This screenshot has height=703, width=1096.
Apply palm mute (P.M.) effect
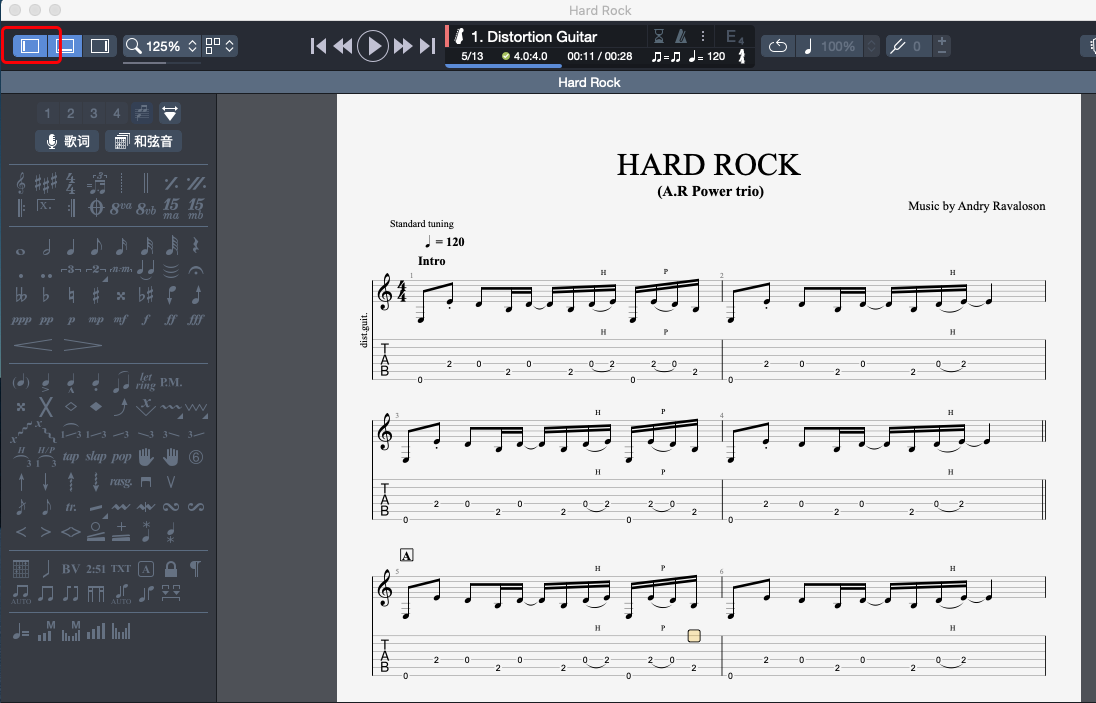(x=170, y=381)
